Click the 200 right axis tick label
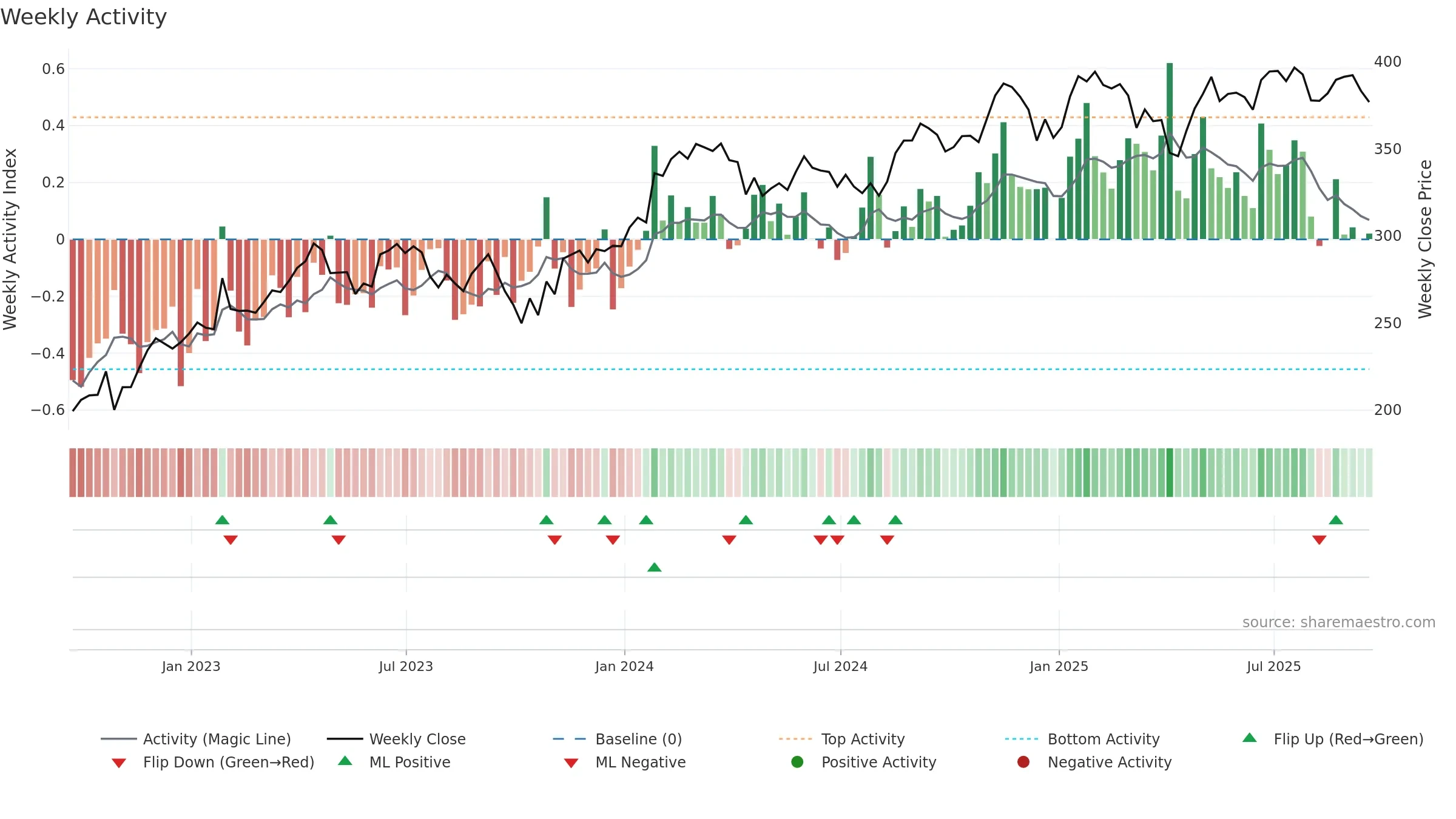Viewport: 1456px width, 819px height. [1387, 410]
